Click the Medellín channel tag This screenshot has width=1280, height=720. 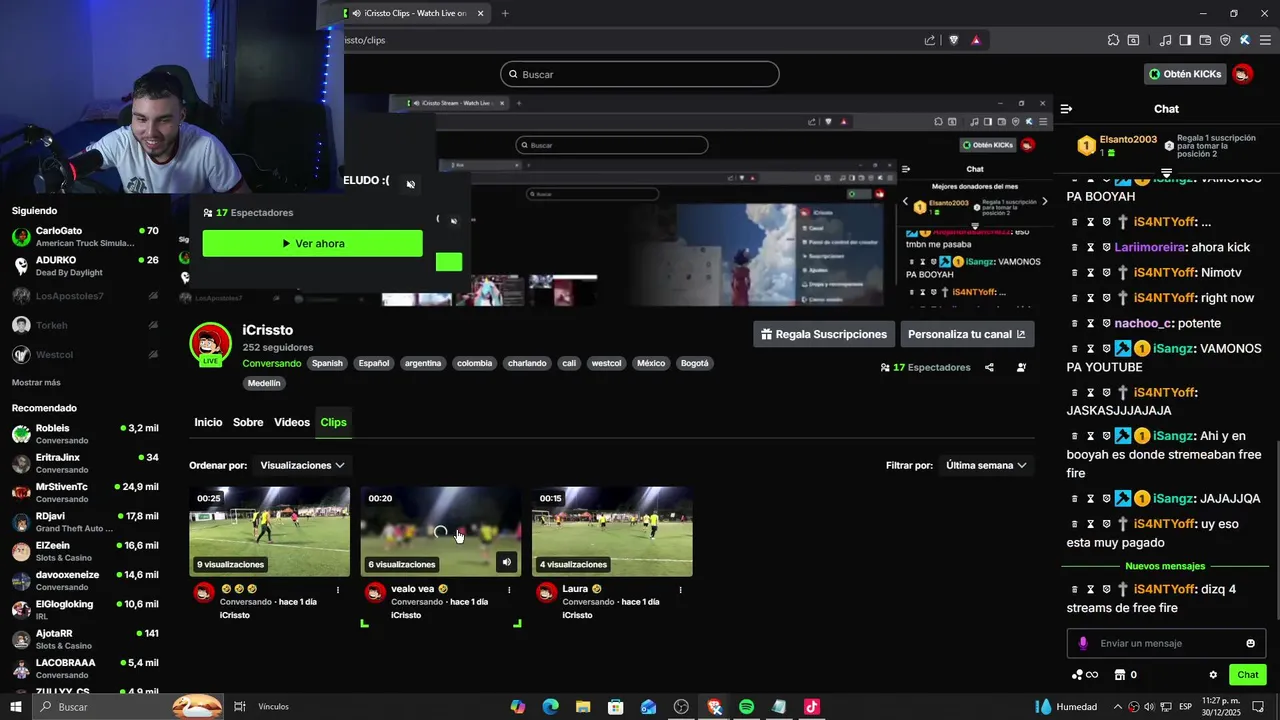click(x=264, y=383)
